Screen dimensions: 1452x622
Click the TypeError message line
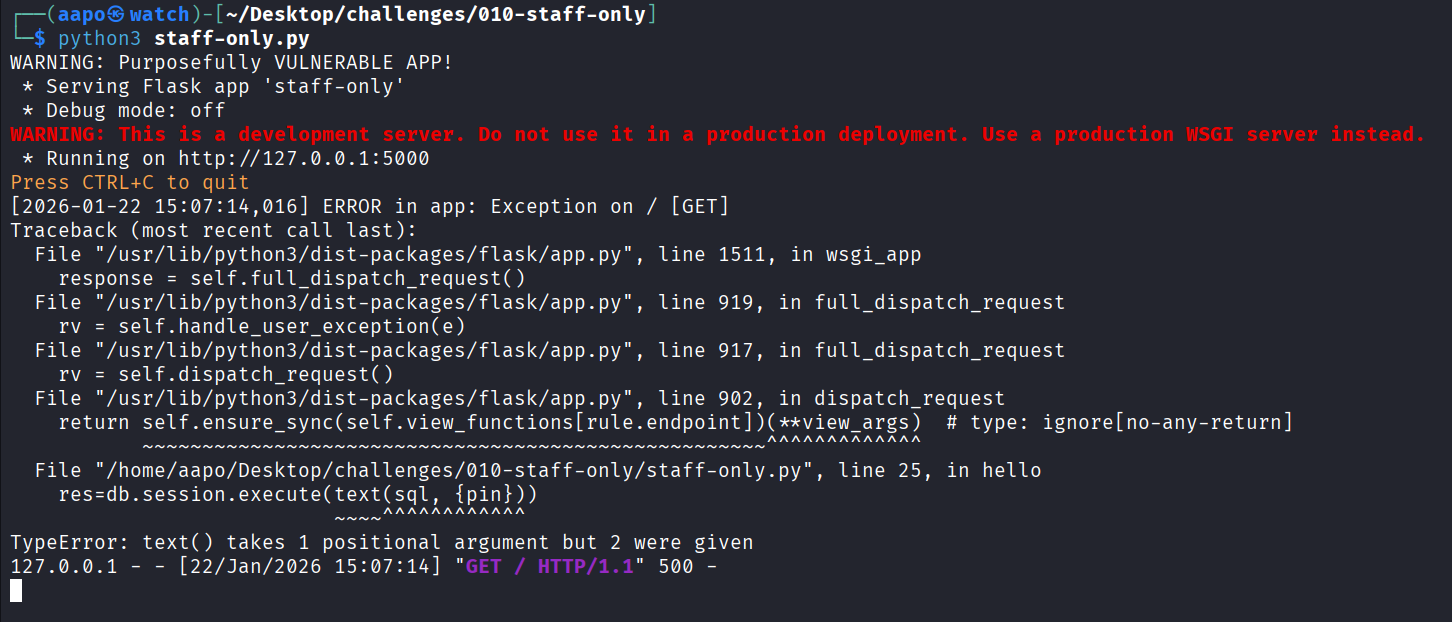click(381, 543)
